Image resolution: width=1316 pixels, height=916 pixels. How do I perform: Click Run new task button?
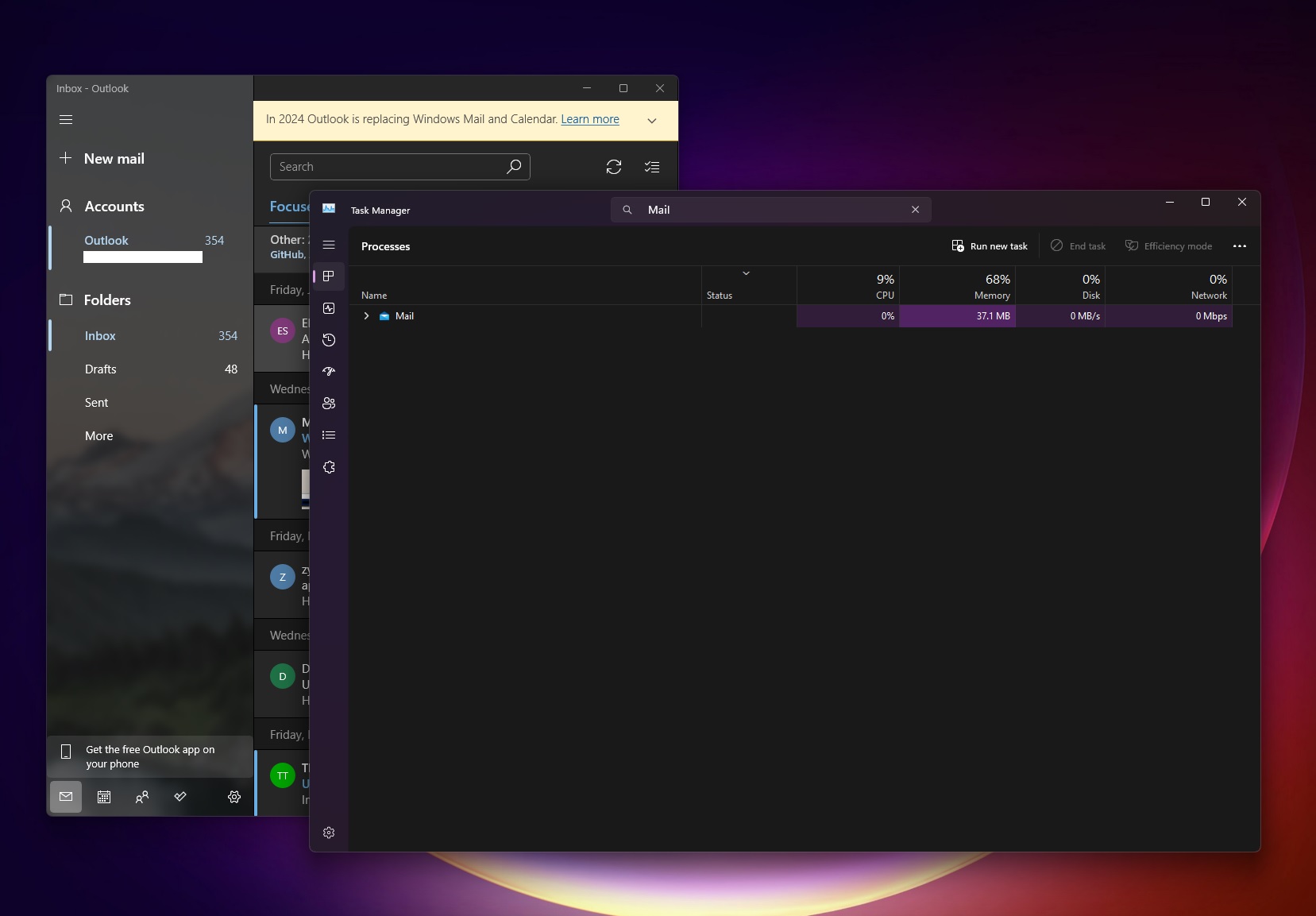[990, 246]
